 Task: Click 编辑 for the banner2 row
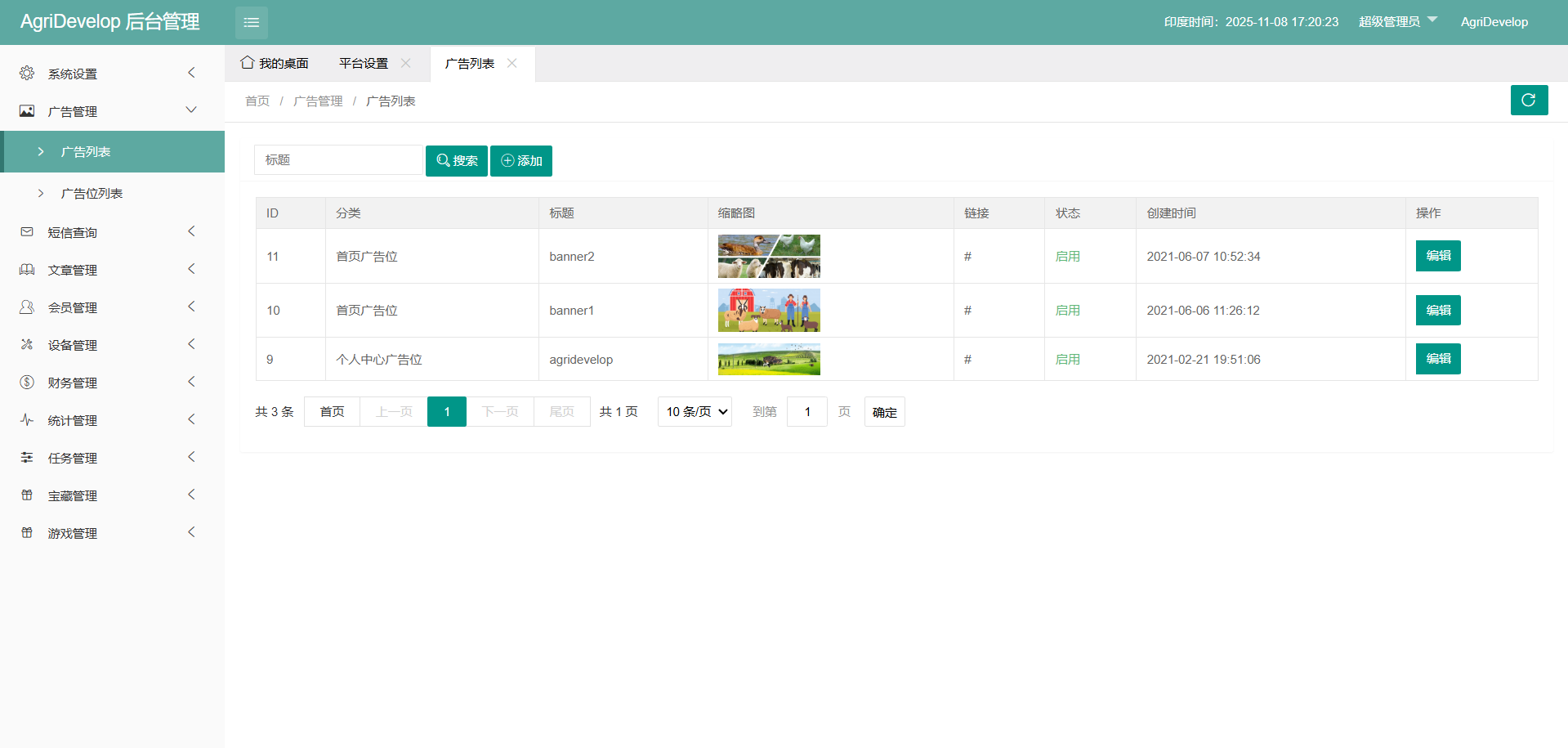(1437, 256)
